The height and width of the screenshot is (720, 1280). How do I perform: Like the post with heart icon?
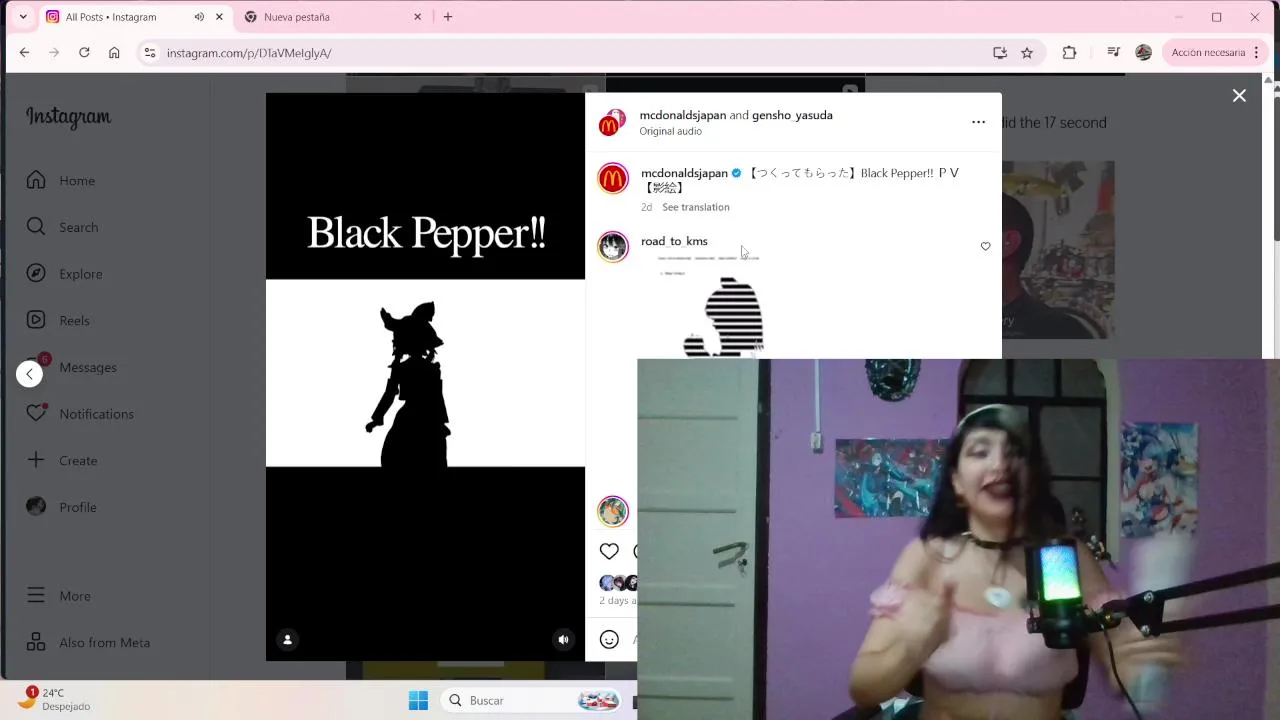[x=609, y=551]
